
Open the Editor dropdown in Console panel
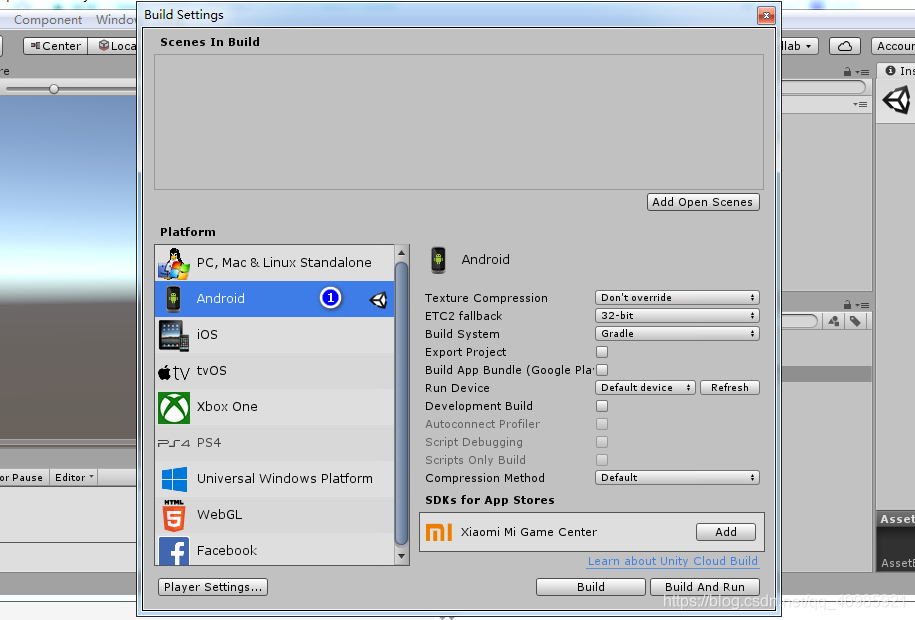tap(74, 478)
